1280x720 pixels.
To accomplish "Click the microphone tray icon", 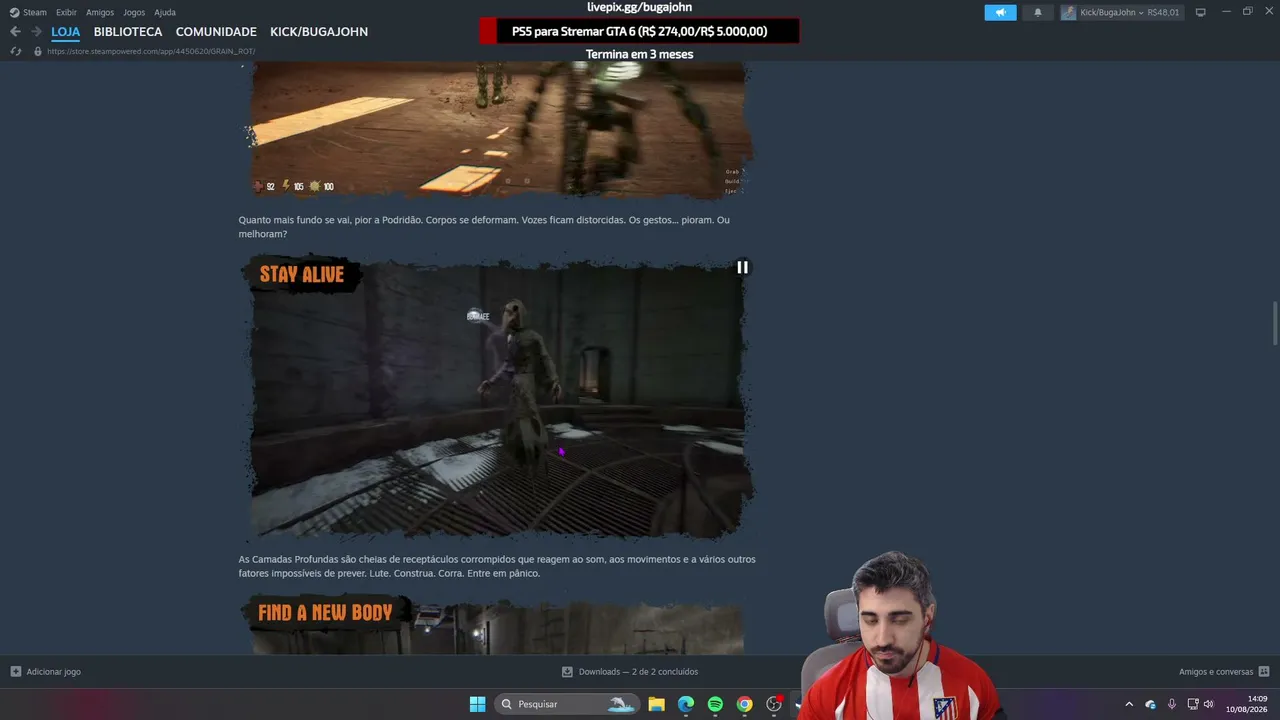I will point(1171,704).
